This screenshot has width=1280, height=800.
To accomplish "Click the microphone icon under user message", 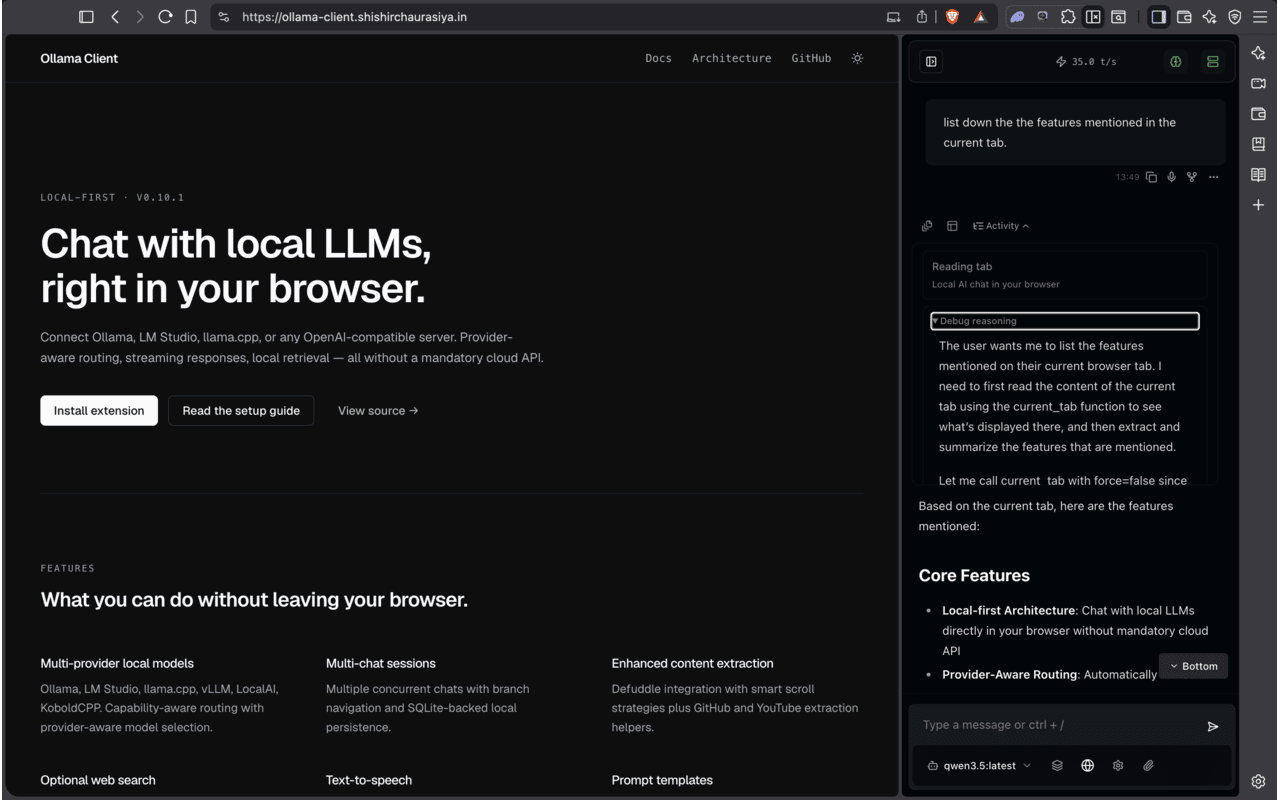I will coord(1172,177).
